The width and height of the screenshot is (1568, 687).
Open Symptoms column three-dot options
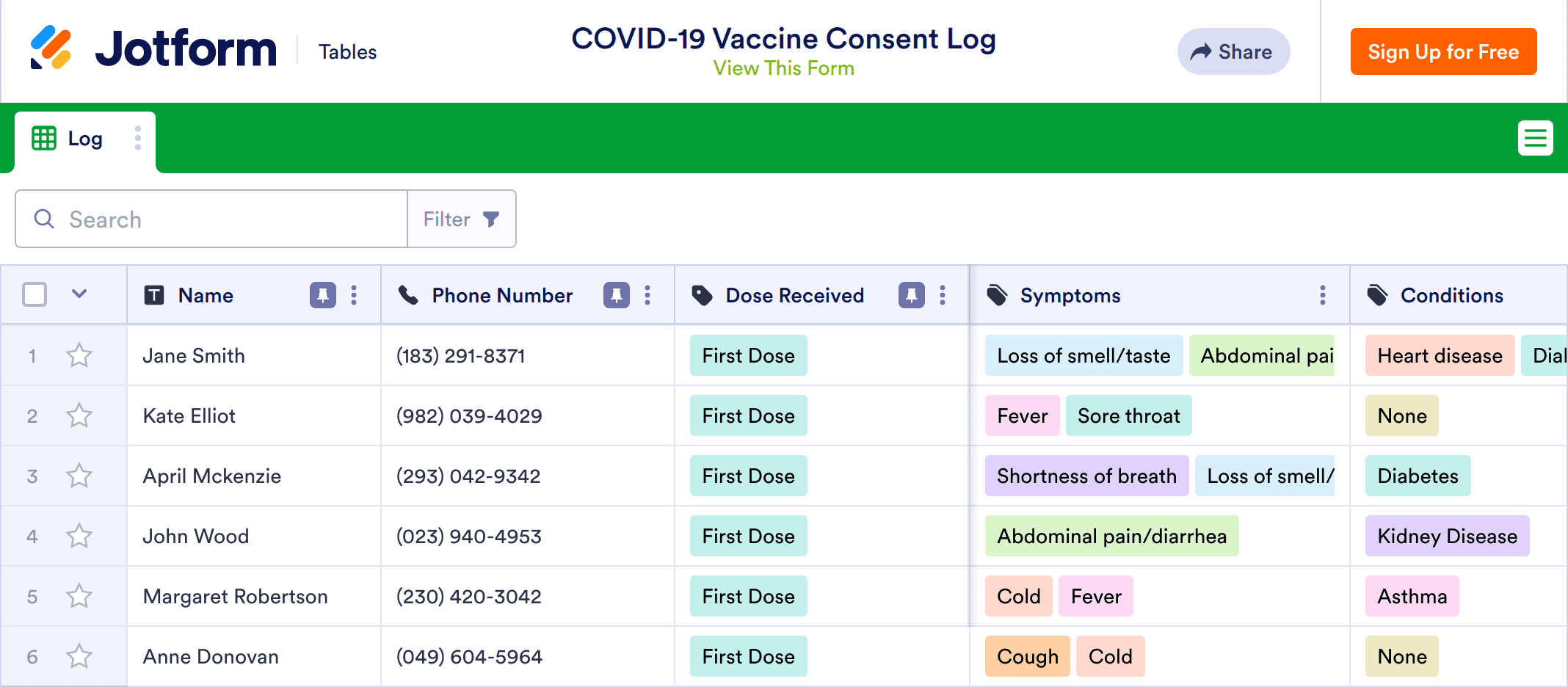pyautogui.click(x=1322, y=295)
